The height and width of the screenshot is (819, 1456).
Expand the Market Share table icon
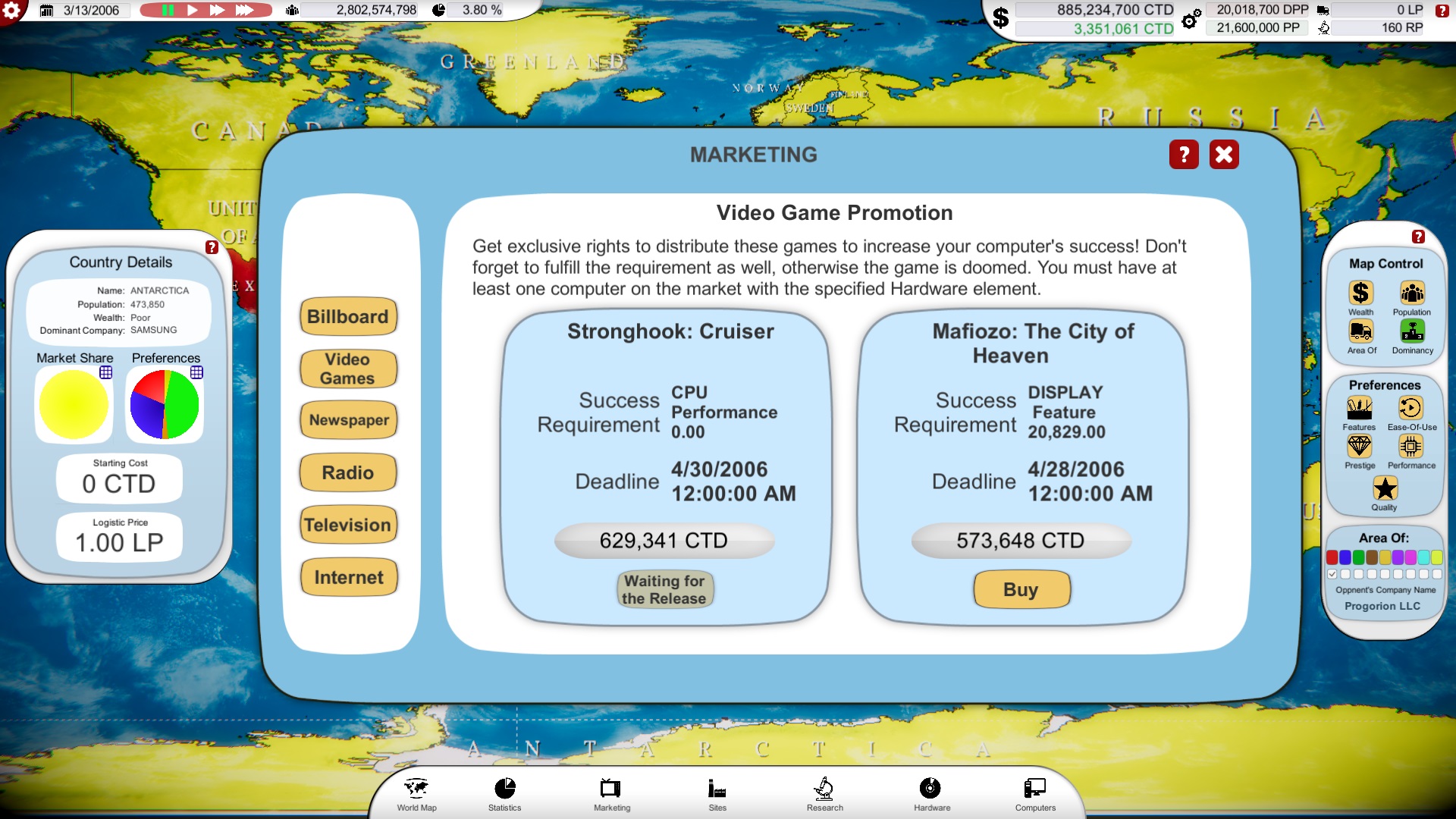pos(106,372)
